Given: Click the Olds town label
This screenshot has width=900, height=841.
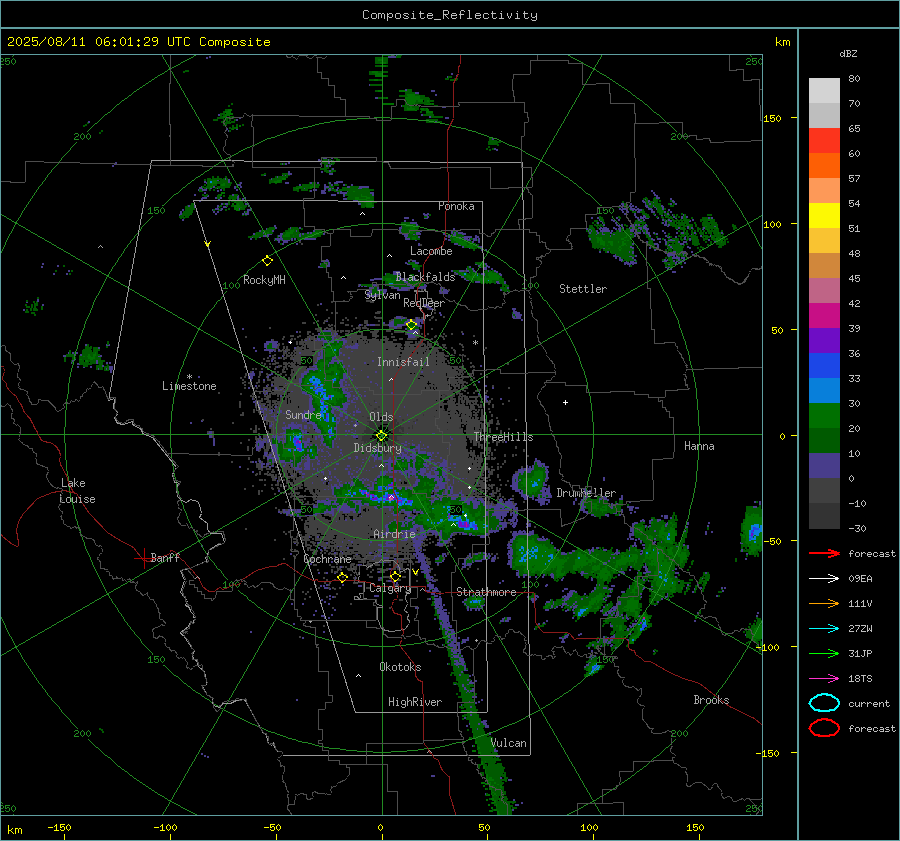Looking at the screenshot, I should (381, 417).
